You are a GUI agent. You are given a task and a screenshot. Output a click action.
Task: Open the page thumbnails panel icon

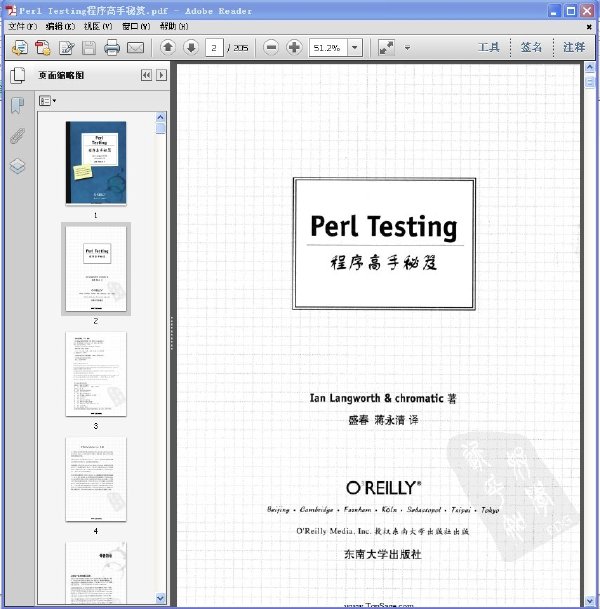coord(17,75)
